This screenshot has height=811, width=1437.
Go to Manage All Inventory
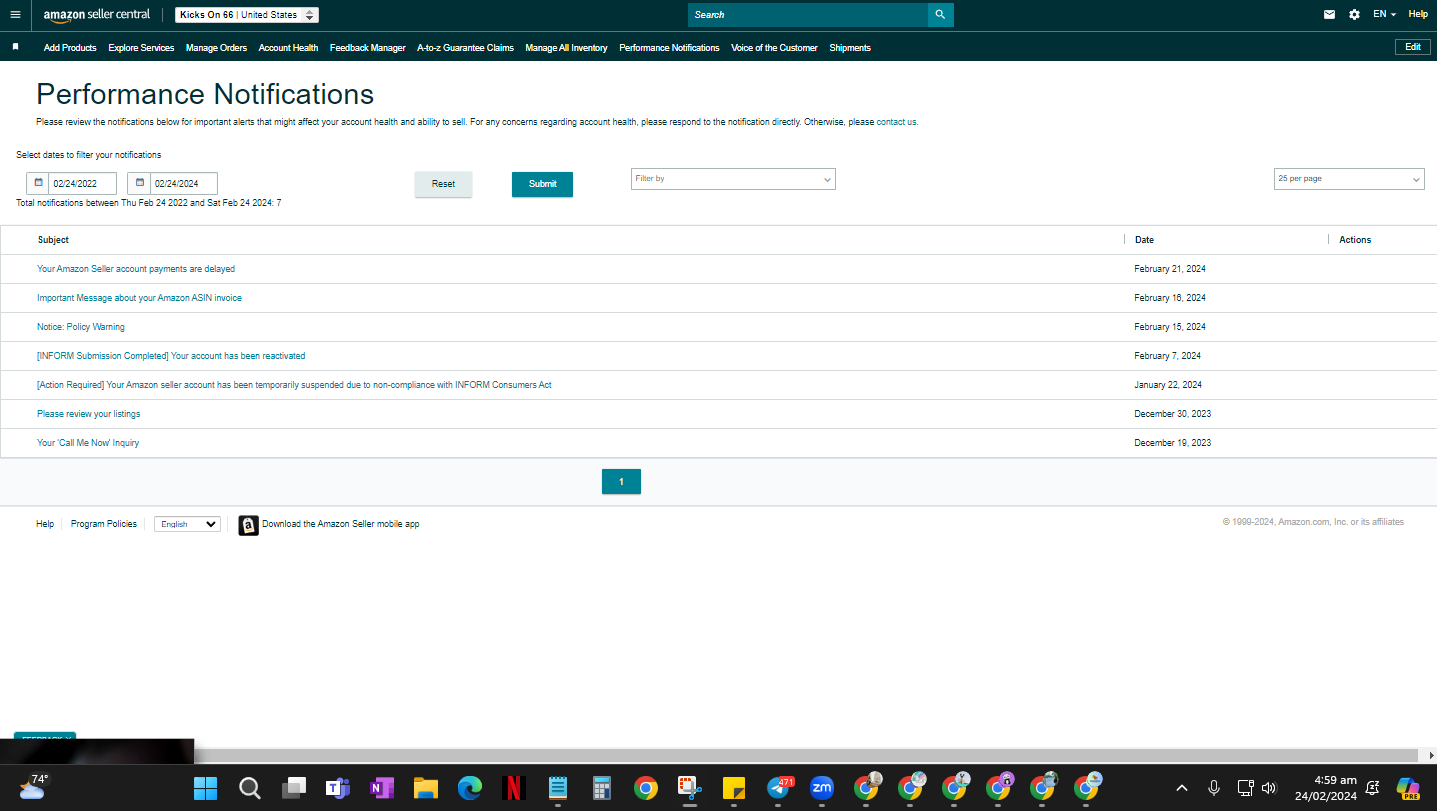coord(566,48)
